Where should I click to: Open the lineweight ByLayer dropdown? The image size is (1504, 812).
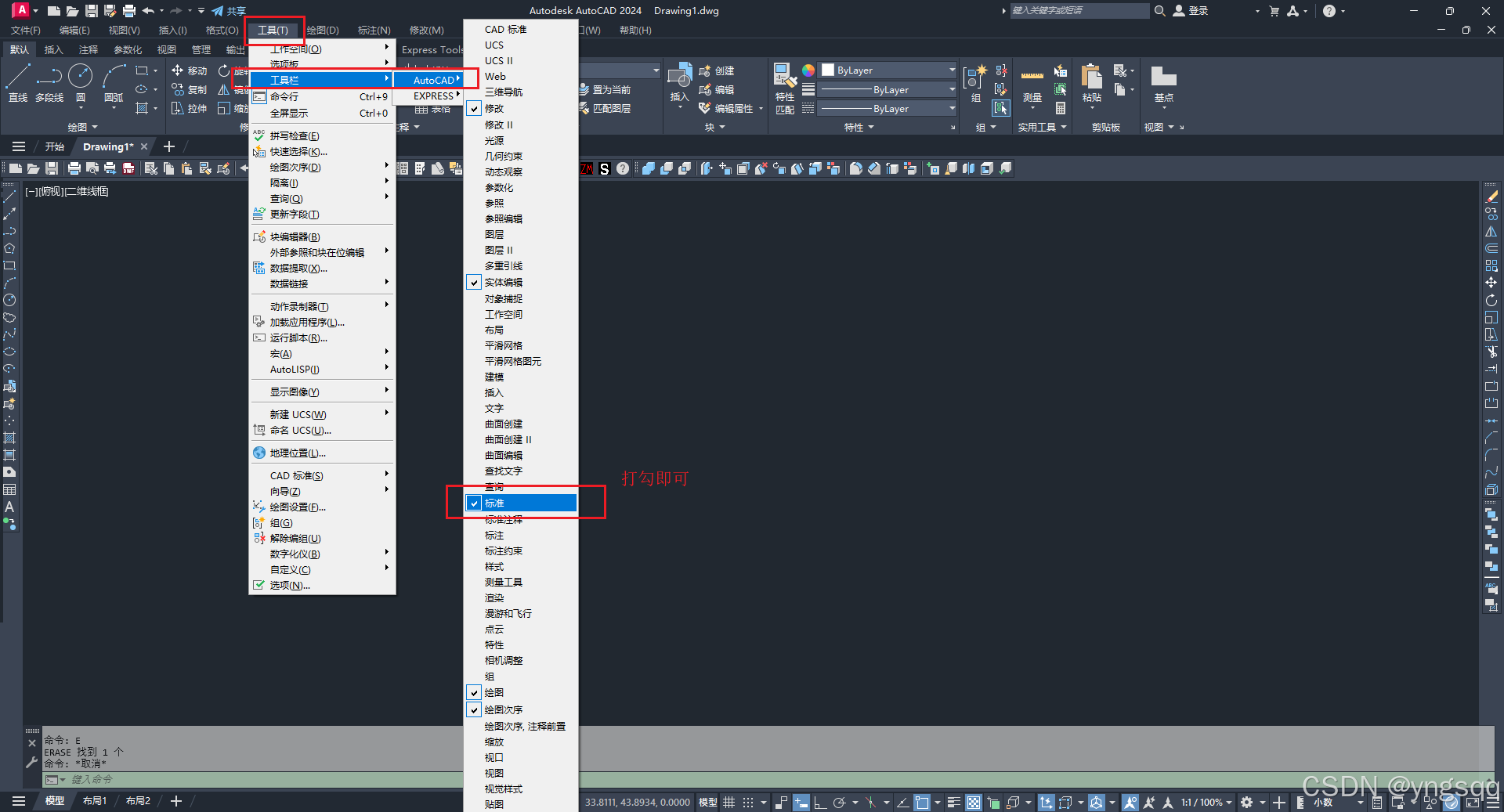[888, 89]
